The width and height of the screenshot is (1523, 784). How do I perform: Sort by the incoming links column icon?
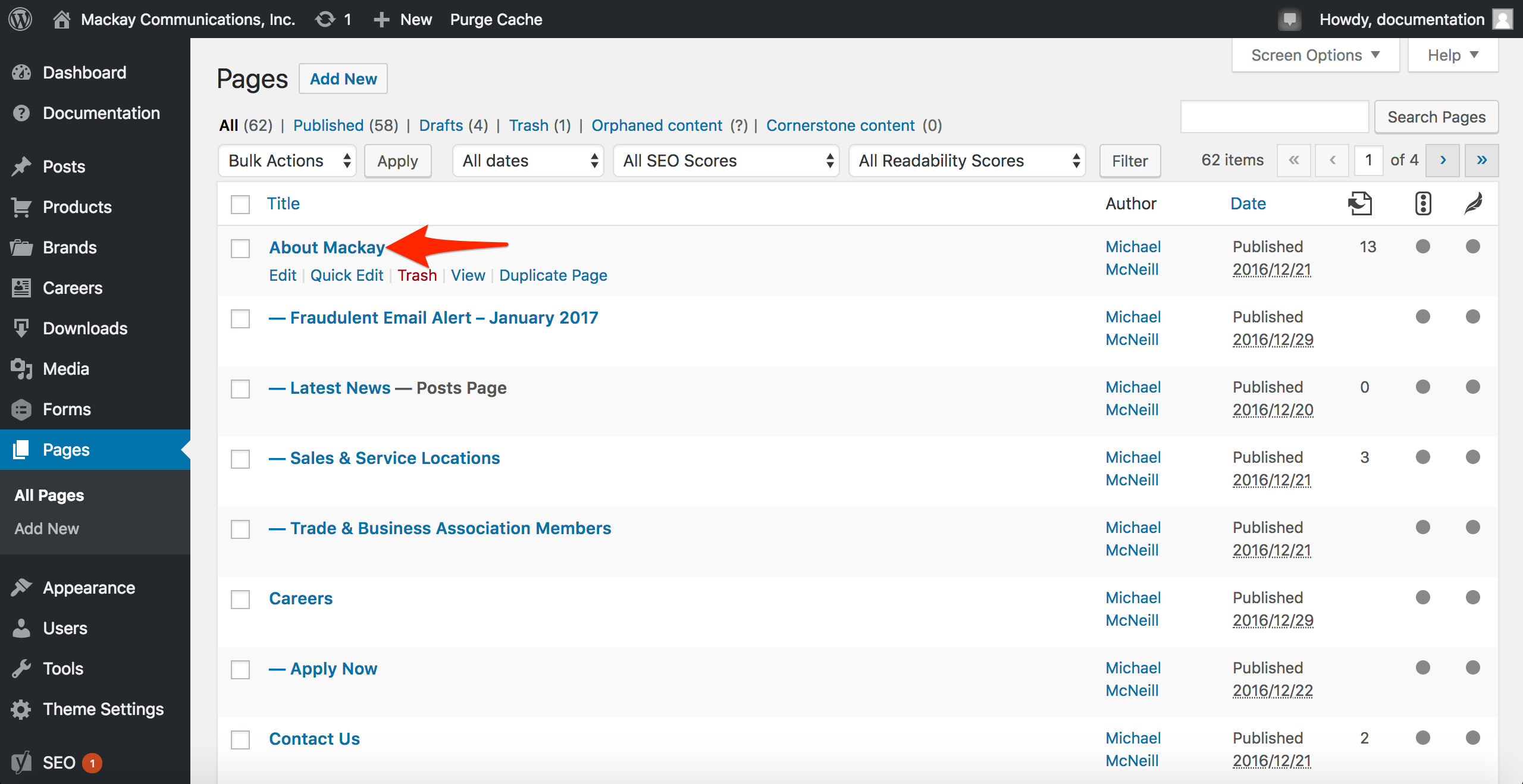pyautogui.click(x=1359, y=203)
